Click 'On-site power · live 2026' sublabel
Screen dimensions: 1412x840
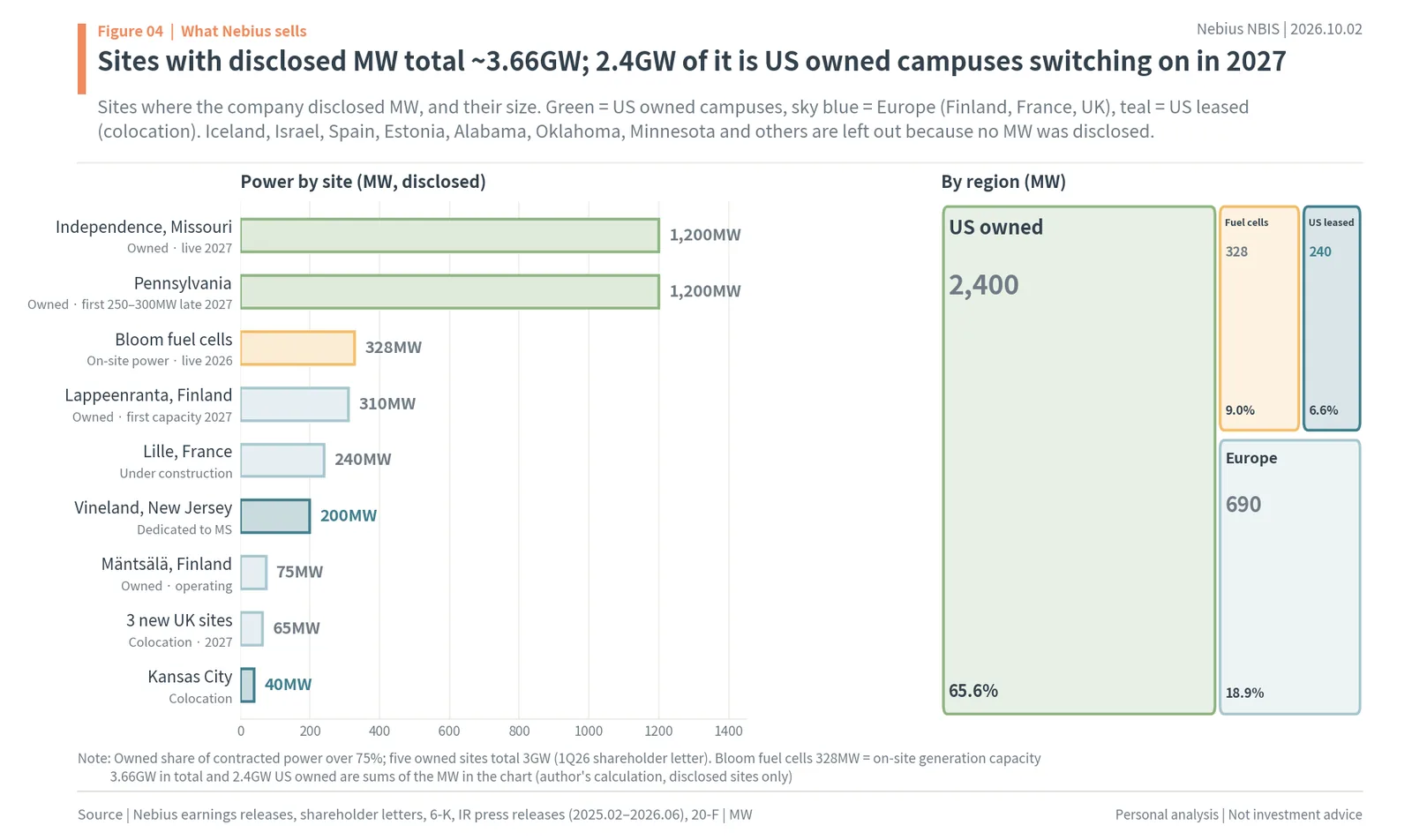[160, 361]
